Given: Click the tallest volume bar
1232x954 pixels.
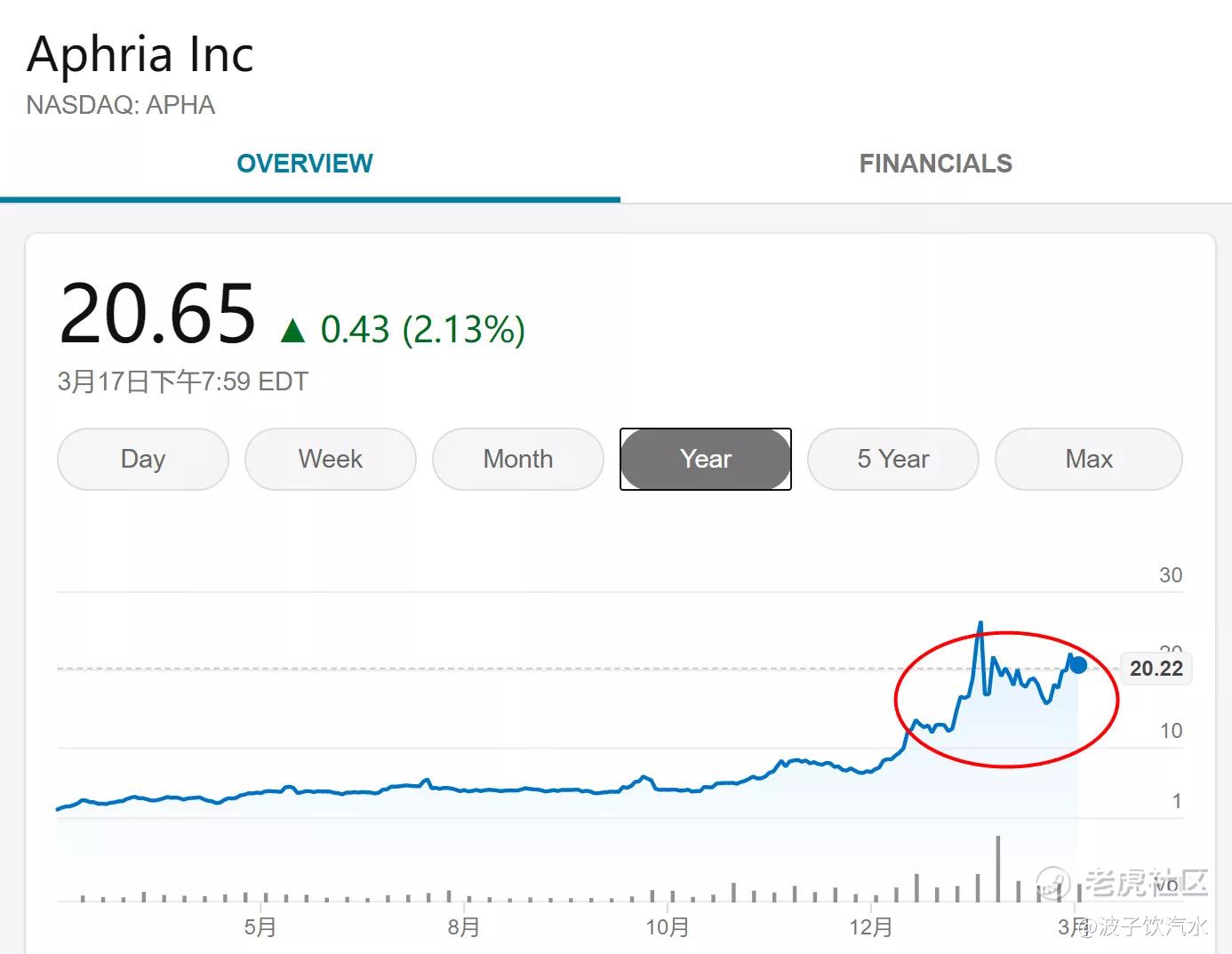Looking at the screenshot, I should [998, 869].
